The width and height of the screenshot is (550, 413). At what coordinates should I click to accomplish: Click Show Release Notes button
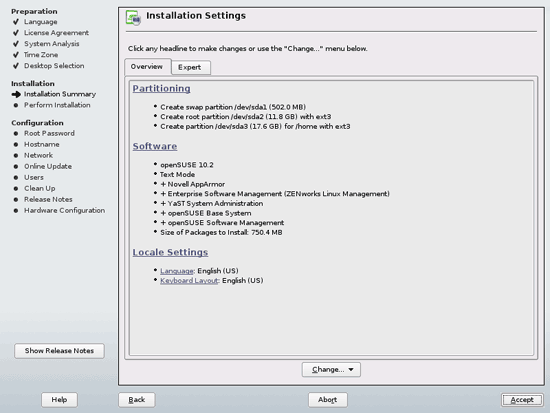(59, 351)
